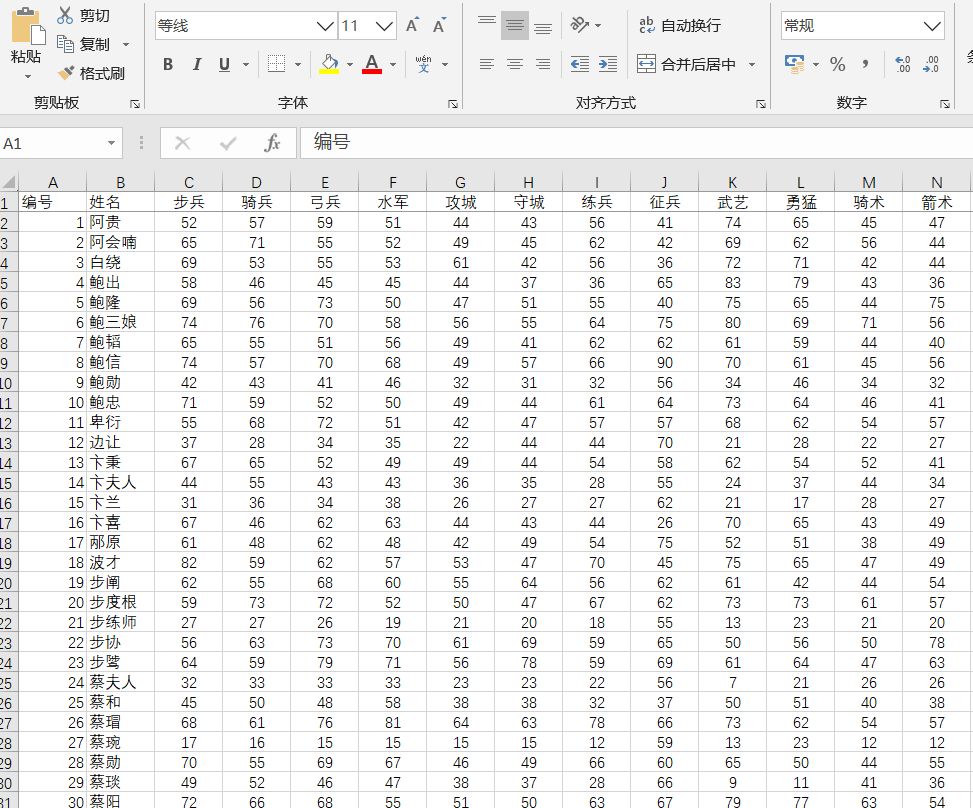
Task: Set middle vertical alignment
Action: [x=515, y=25]
